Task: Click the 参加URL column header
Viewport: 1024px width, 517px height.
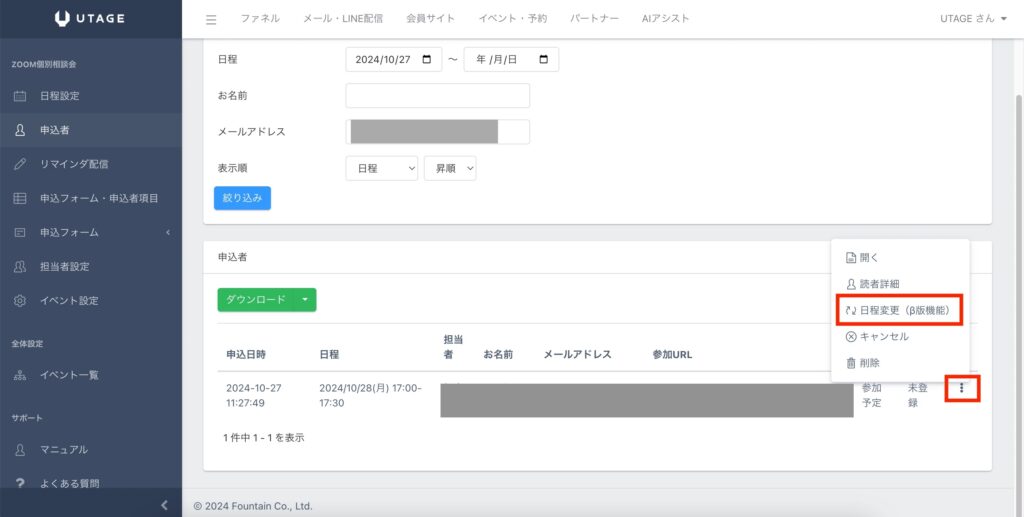Action: point(672,354)
